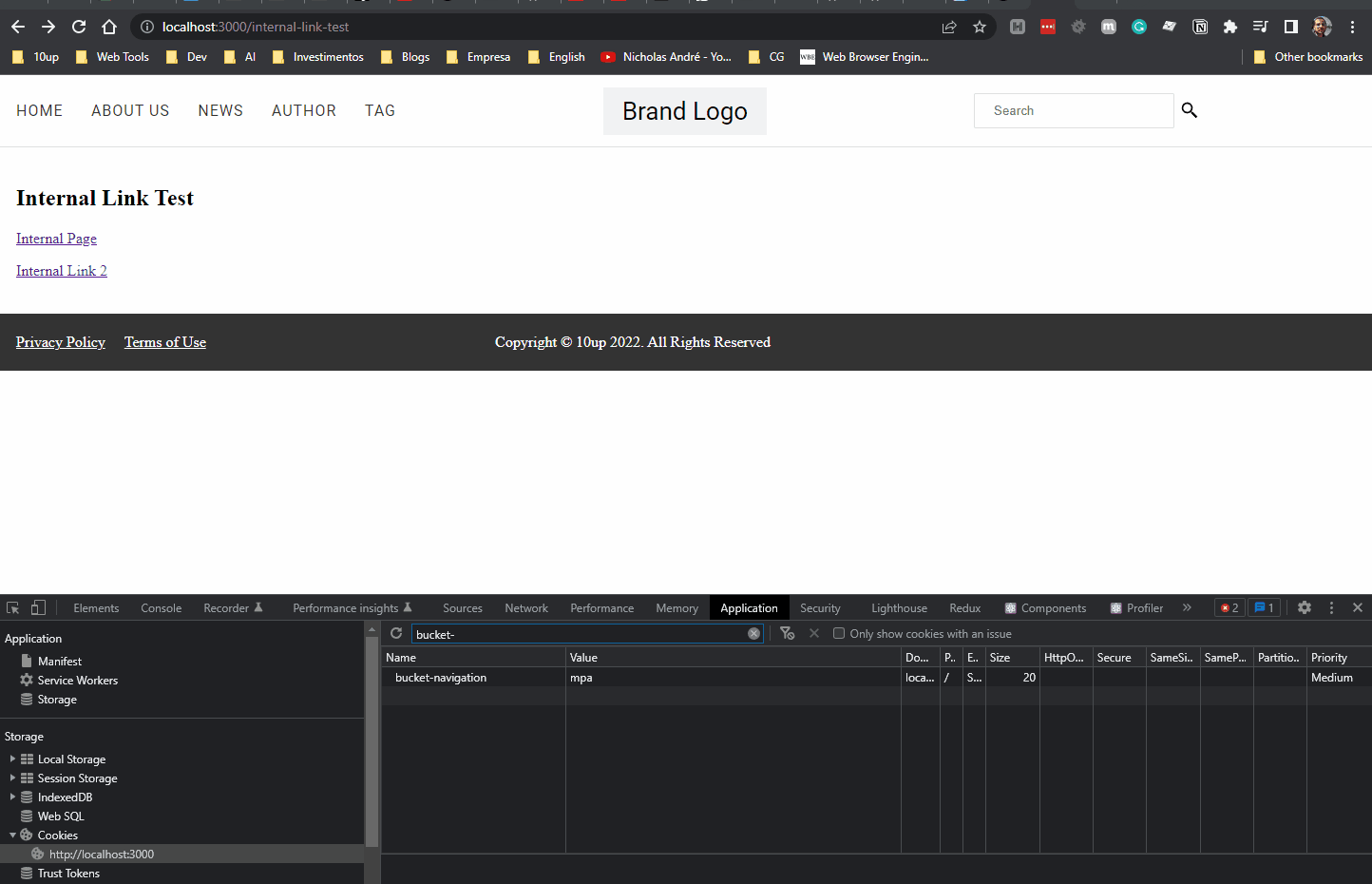Open the Web Tools bookmarks folder
Viewport: 1372px width, 884px height.
pyautogui.click(x=112, y=57)
